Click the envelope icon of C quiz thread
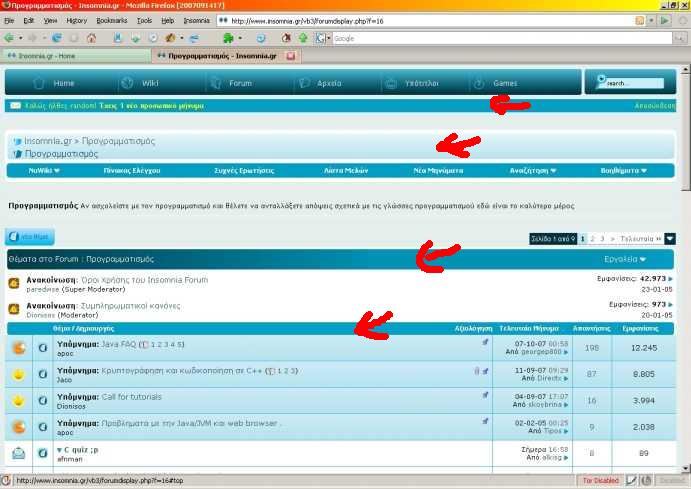Screen dimensions: 691x489 tap(19, 453)
